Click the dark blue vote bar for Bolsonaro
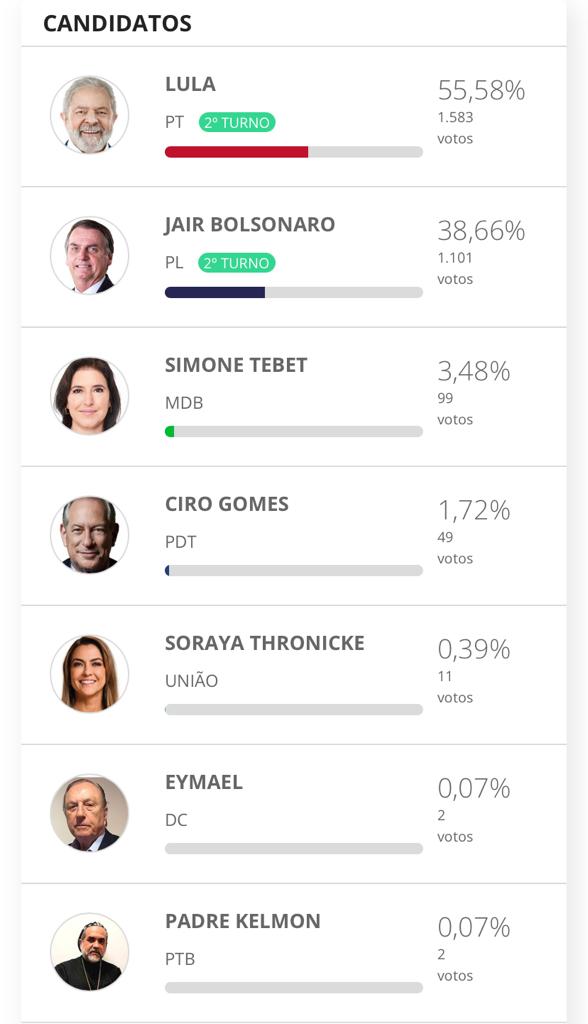Image resolution: width=588 pixels, height=1024 pixels. pyautogui.click(x=215, y=293)
